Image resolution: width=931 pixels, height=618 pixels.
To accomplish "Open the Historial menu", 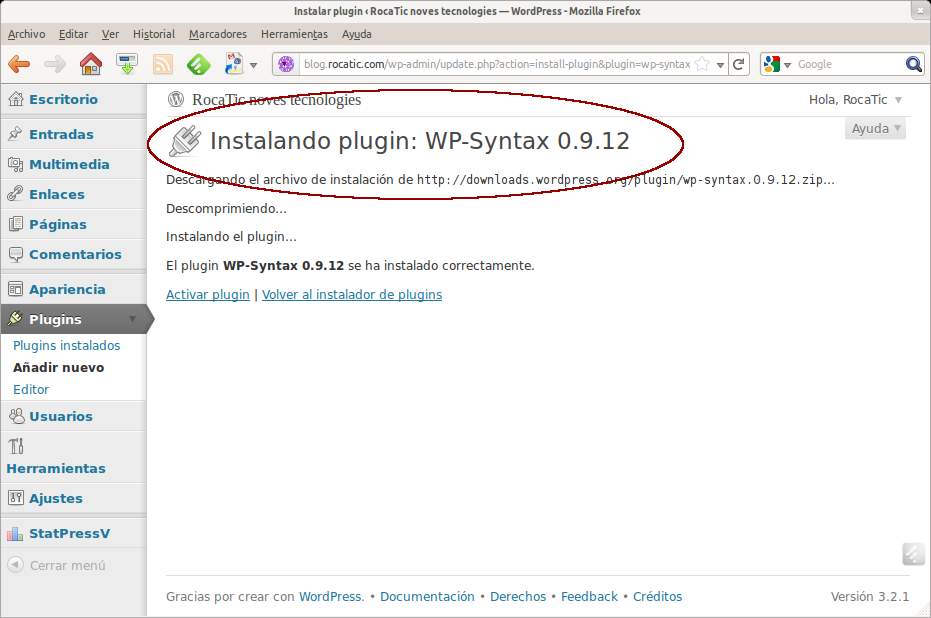I will click(154, 34).
